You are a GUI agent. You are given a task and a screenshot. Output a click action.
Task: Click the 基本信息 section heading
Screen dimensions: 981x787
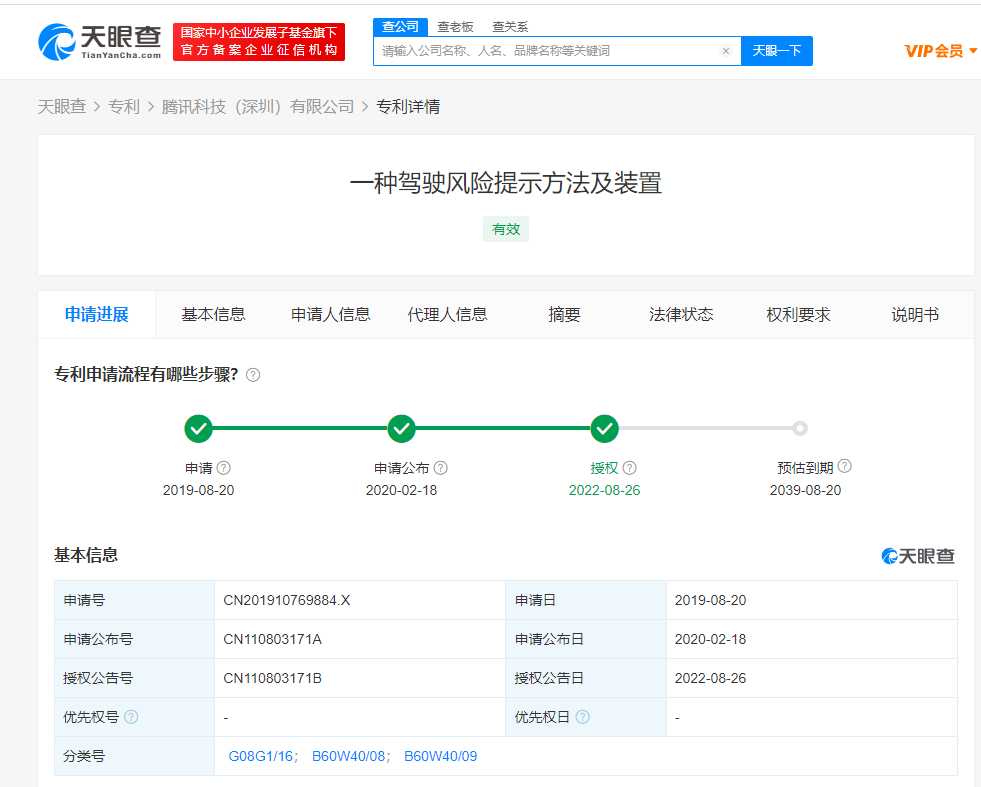point(86,555)
